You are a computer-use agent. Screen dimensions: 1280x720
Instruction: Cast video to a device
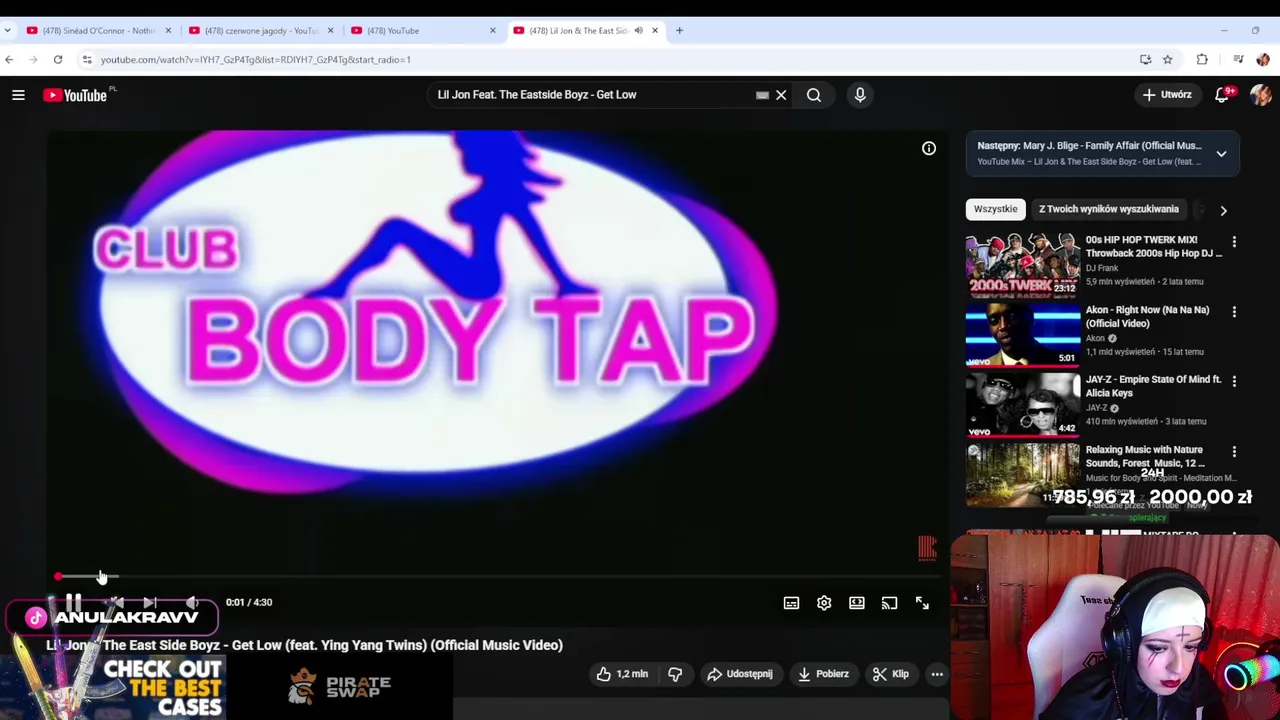(889, 603)
